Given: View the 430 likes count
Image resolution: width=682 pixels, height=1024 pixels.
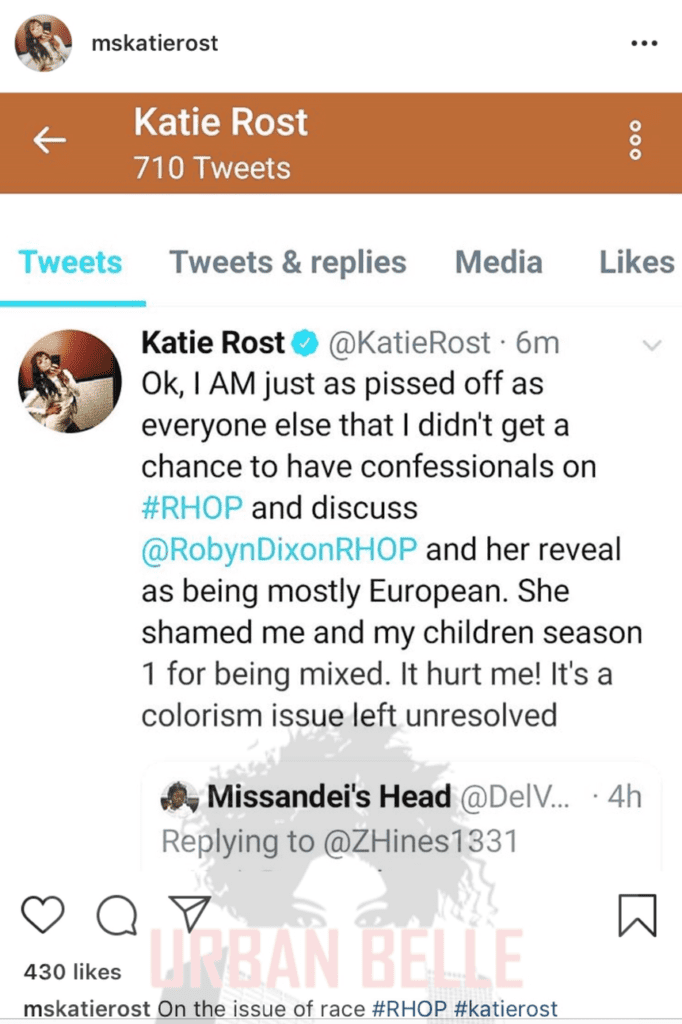Looking at the screenshot, I should pyautogui.click(x=70, y=970).
